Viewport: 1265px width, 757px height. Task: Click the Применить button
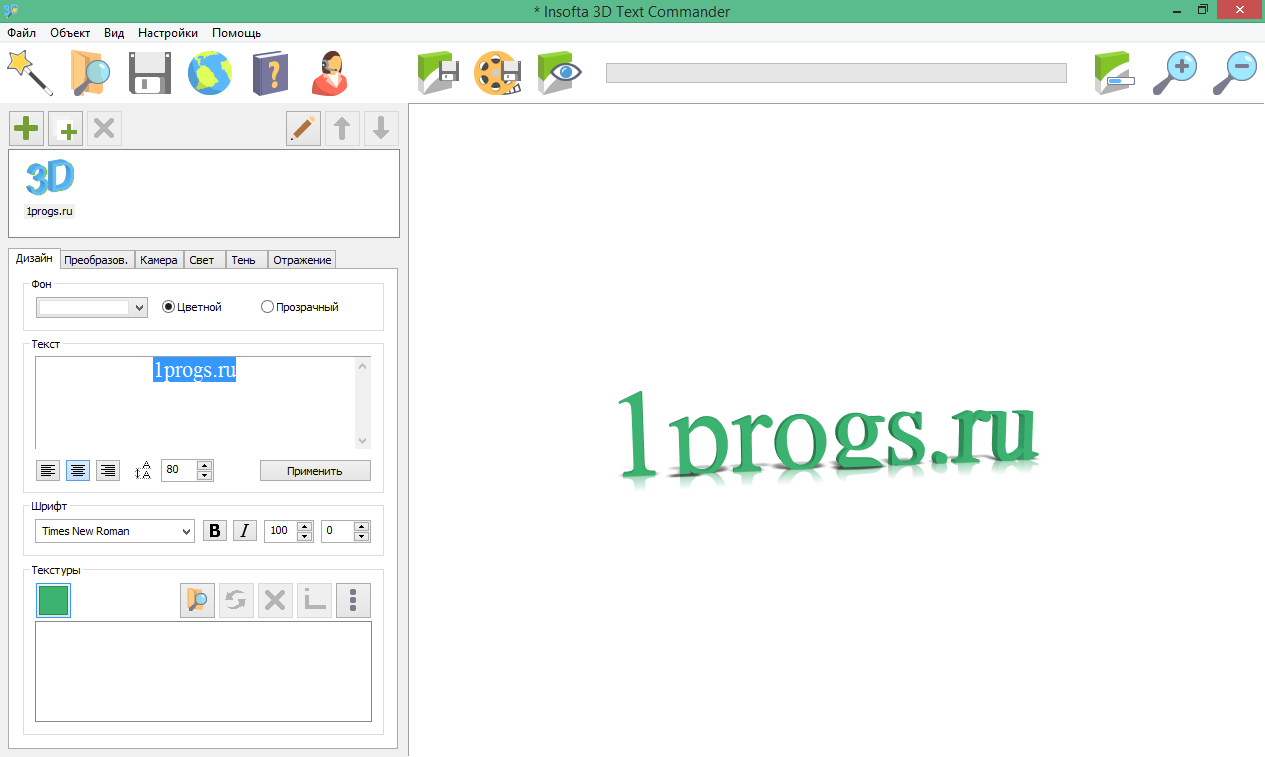click(315, 470)
